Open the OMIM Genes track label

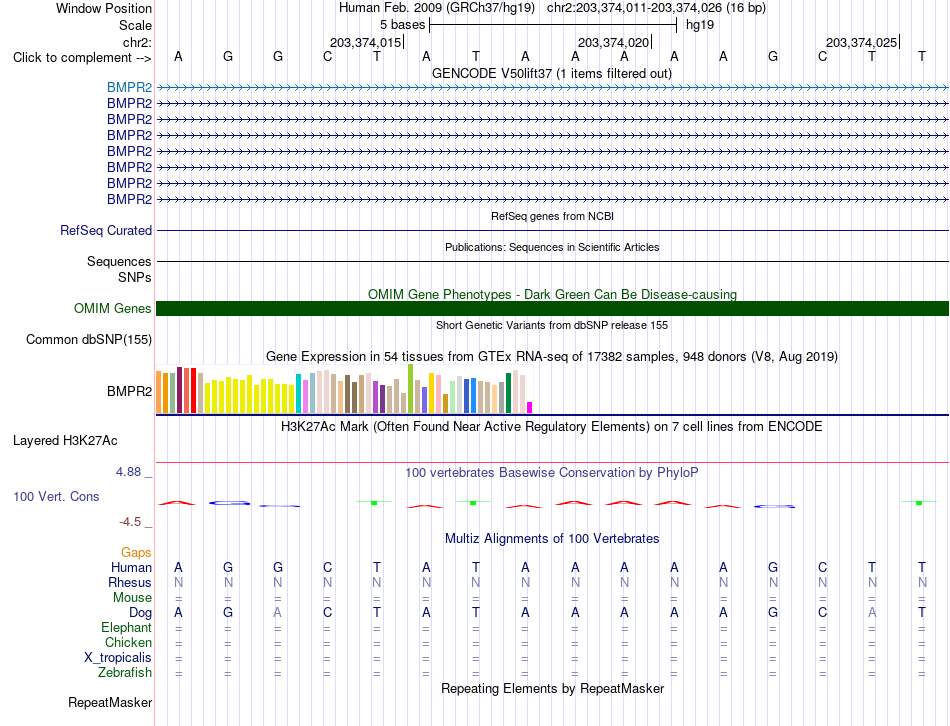click(113, 308)
